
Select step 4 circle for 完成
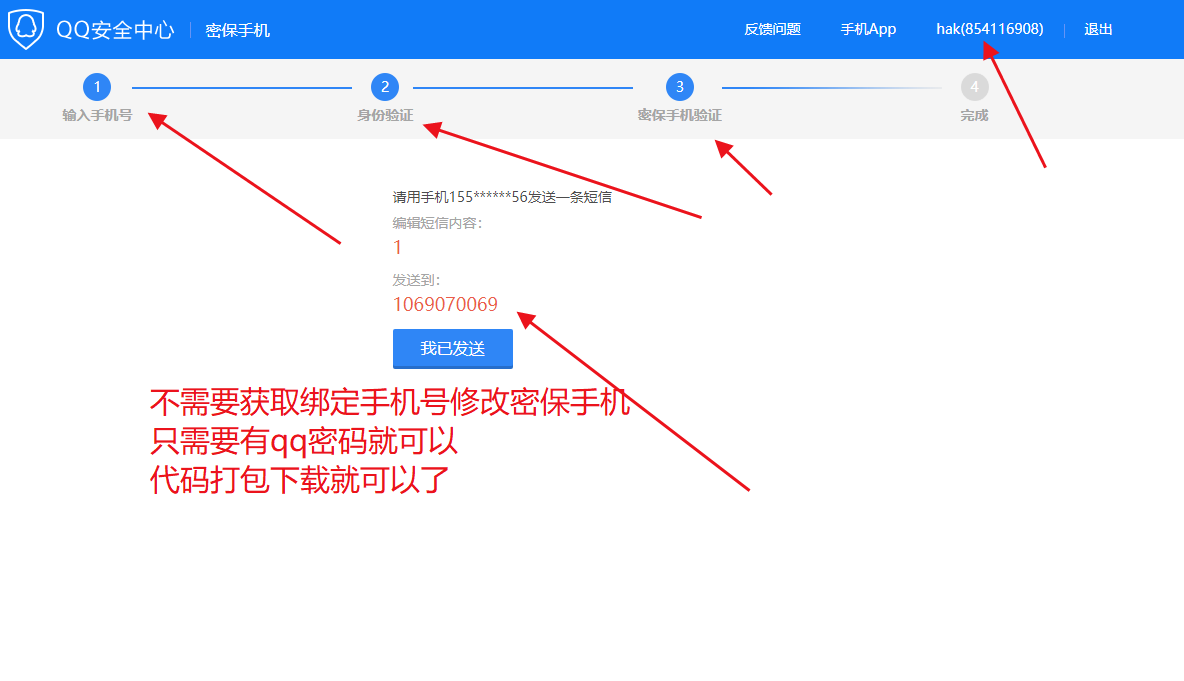[974, 87]
